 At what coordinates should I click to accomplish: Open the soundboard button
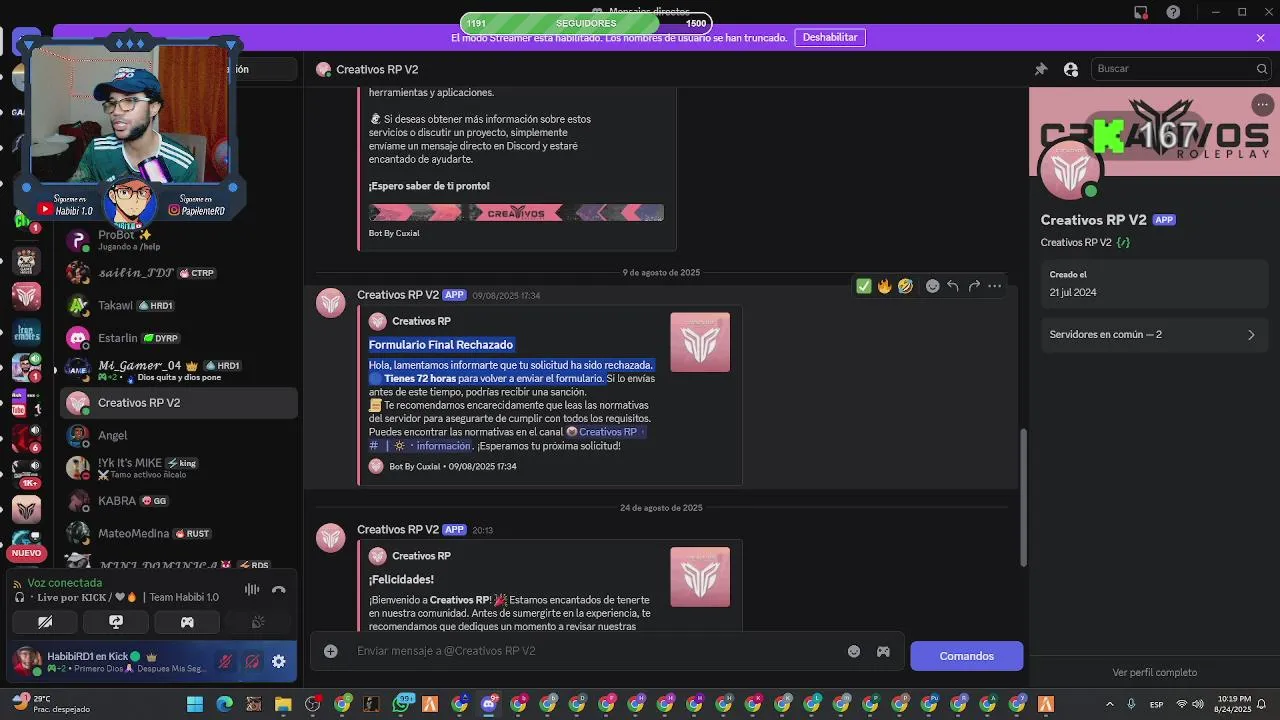258,622
